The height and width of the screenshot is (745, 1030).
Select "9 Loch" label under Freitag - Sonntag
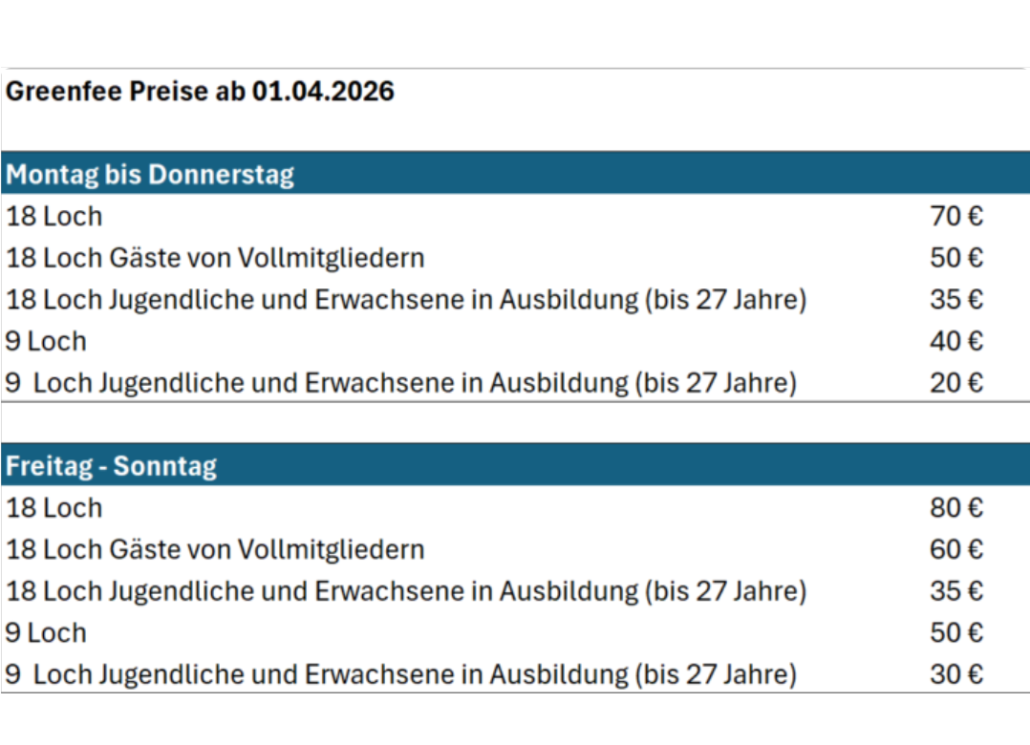click(x=46, y=633)
